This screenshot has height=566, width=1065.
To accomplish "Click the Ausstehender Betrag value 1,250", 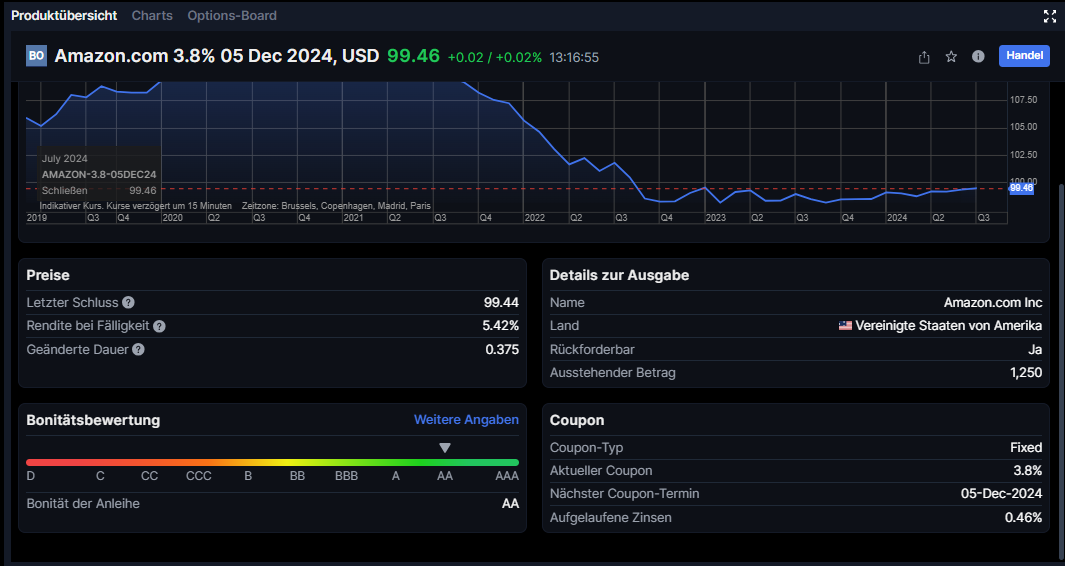I will 1026,373.
